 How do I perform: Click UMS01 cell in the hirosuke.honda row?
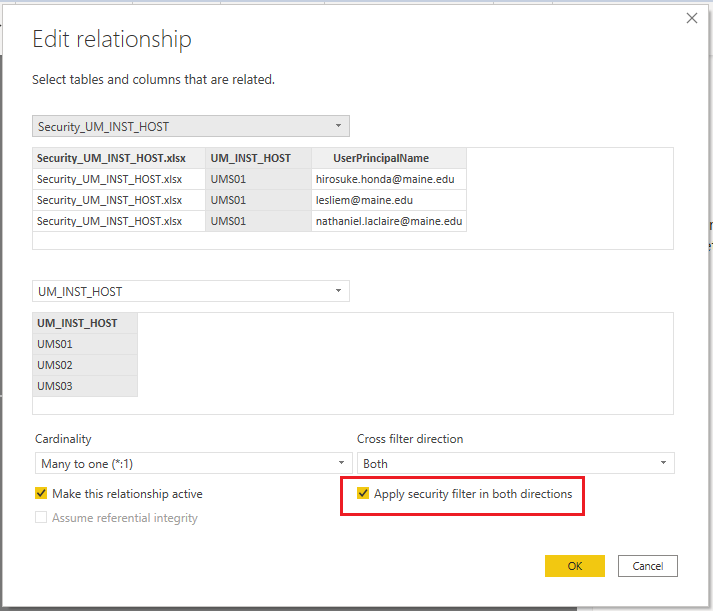coord(258,179)
